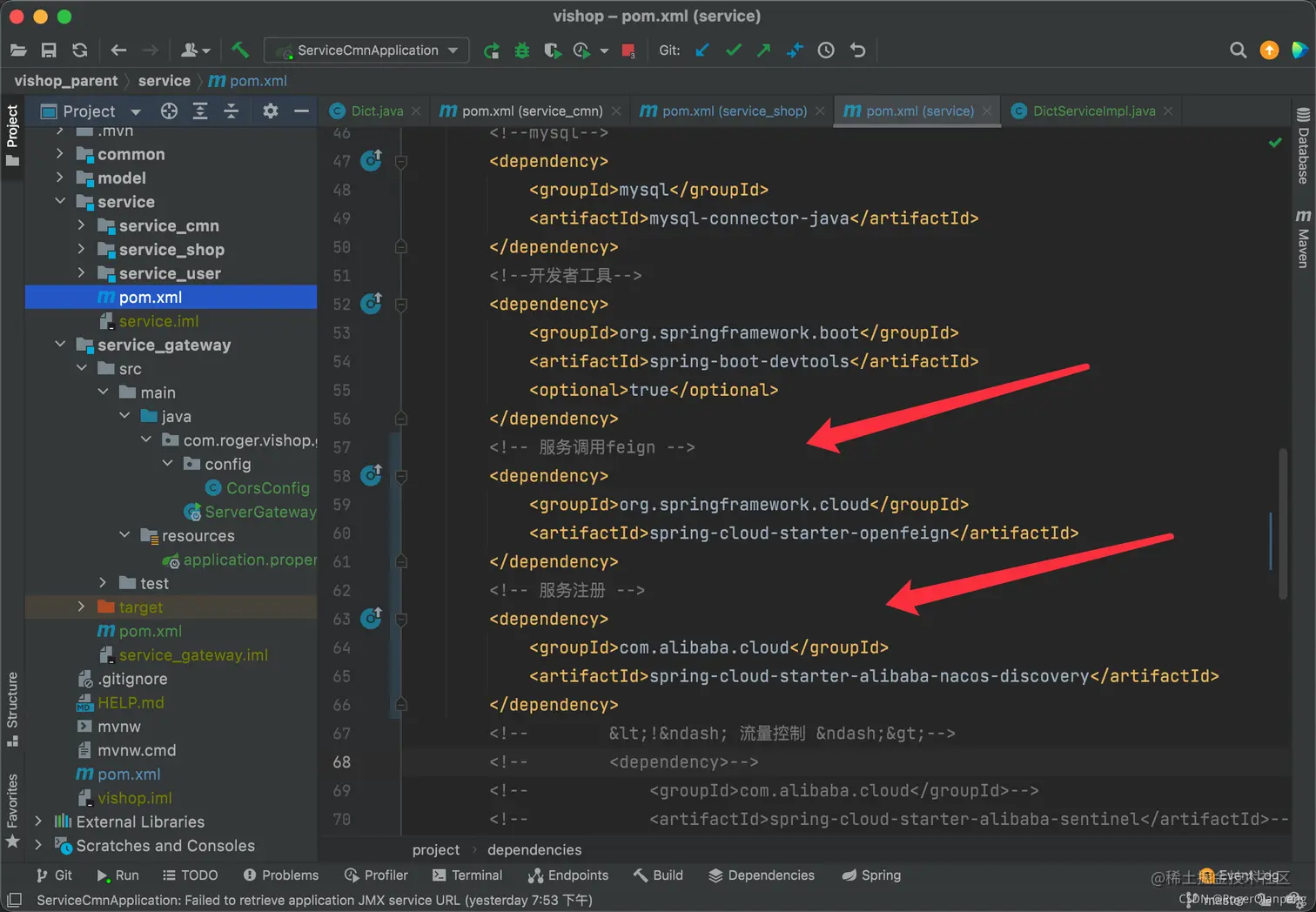
Task: Open the Endpoints tool window
Action: (x=568, y=875)
